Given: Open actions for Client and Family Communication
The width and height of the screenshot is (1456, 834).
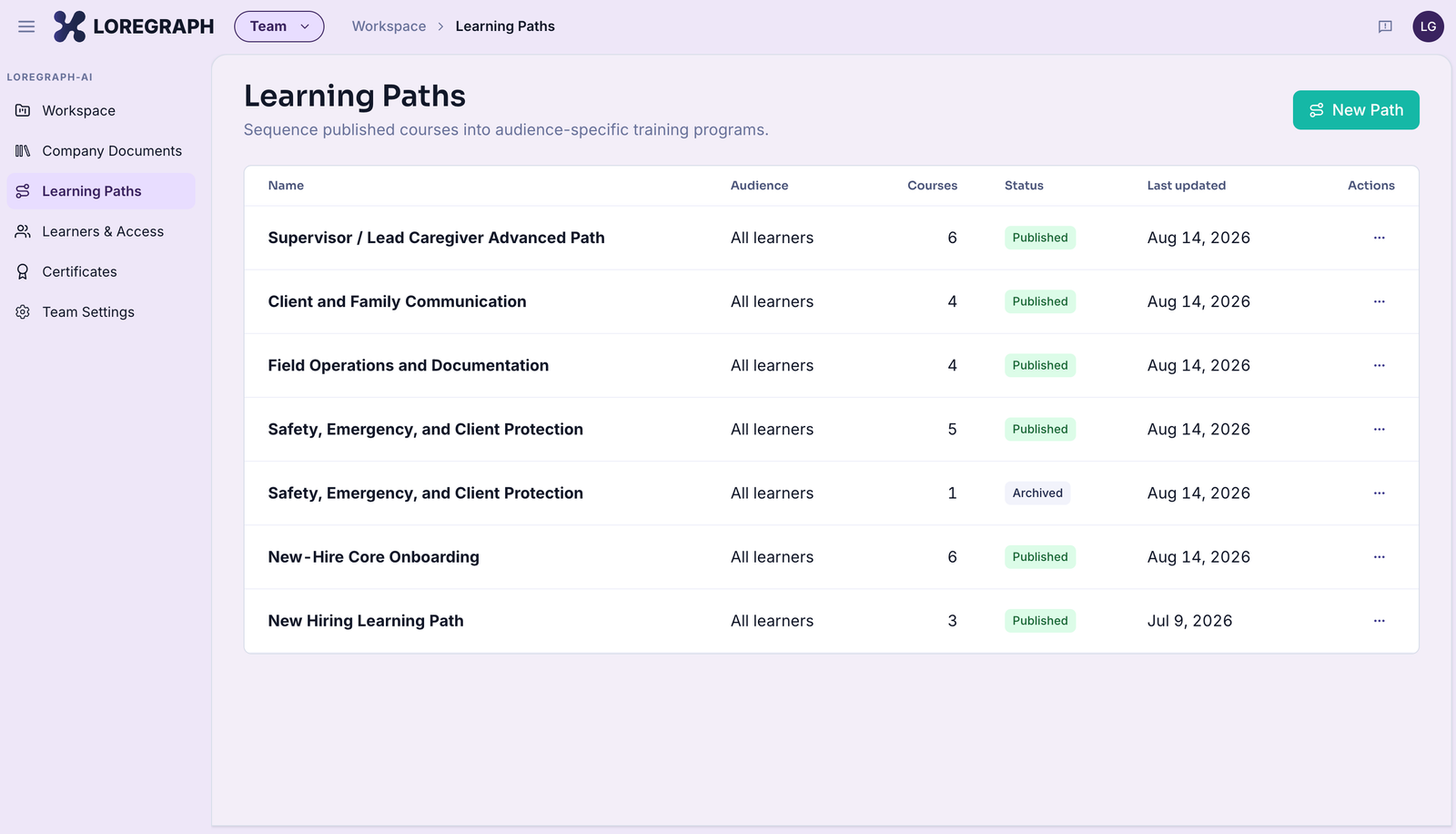Looking at the screenshot, I should click(x=1380, y=301).
